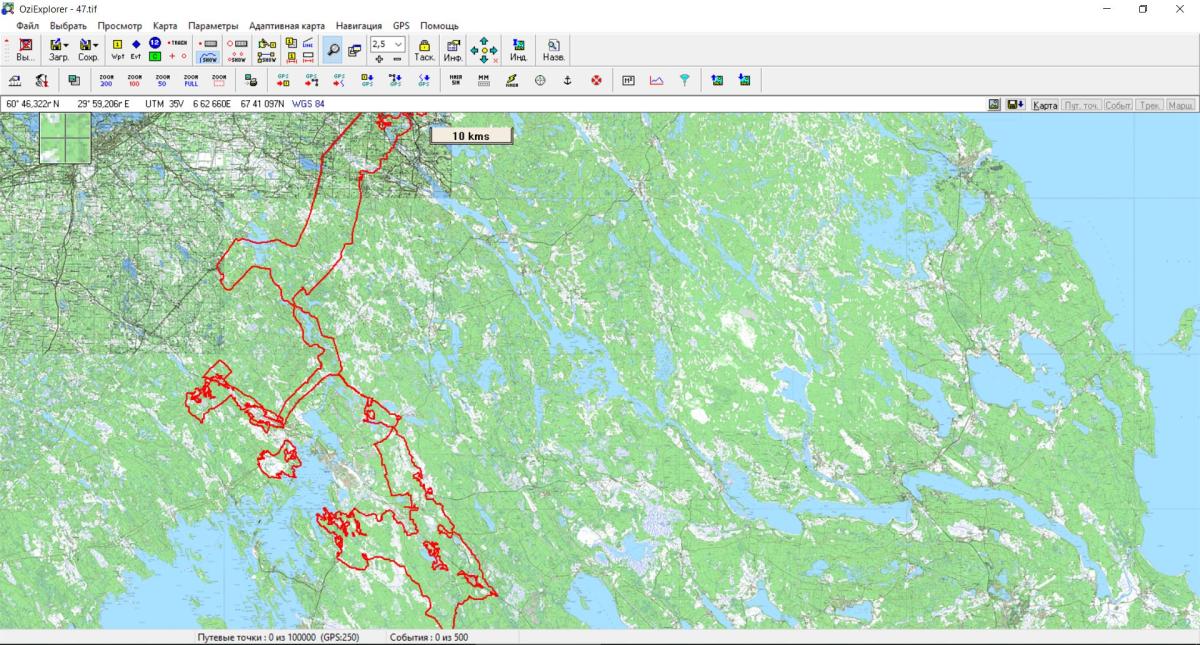Click the ZOOM FULL toolbar icon
Screen dimensions: 1200x645
tap(191, 80)
